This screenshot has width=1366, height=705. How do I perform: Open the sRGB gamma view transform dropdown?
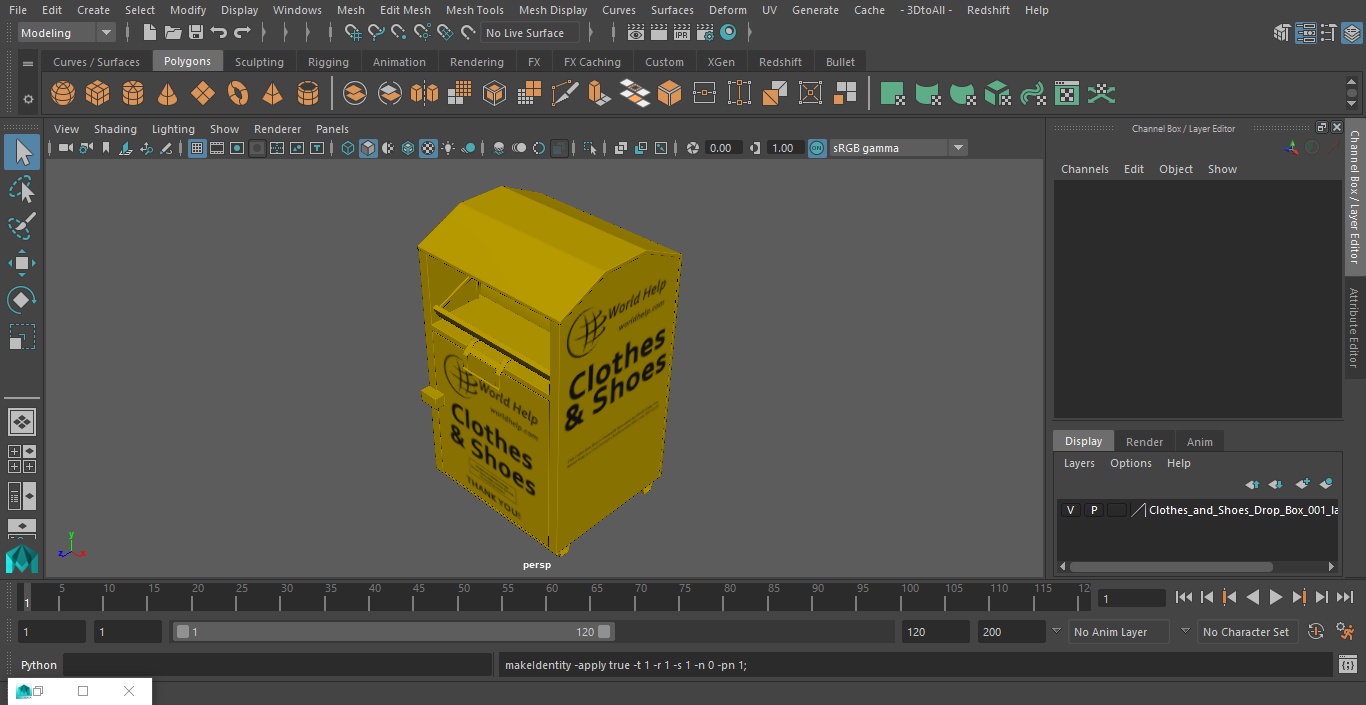click(x=897, y=148)
